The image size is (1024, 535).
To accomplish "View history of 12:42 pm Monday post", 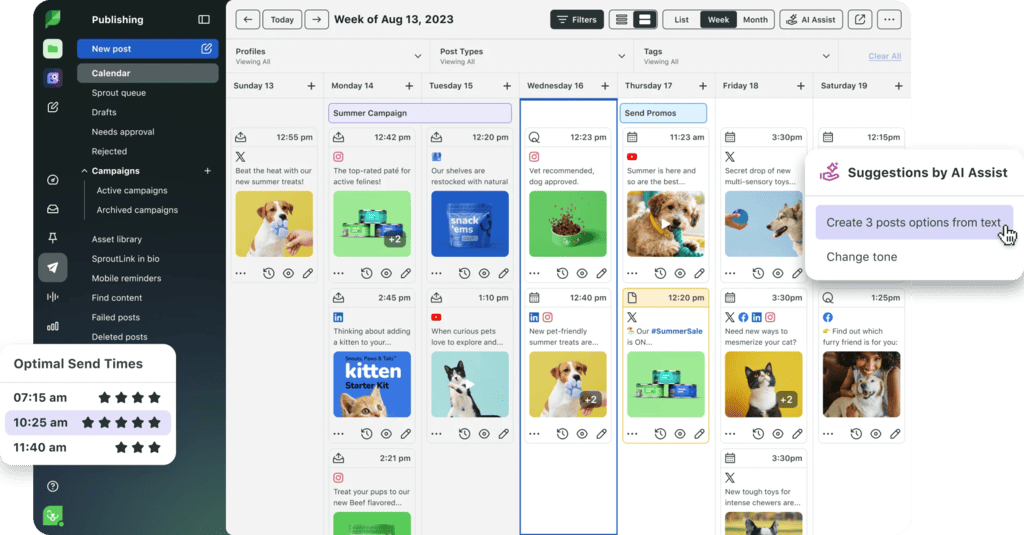I will [366, 274].
